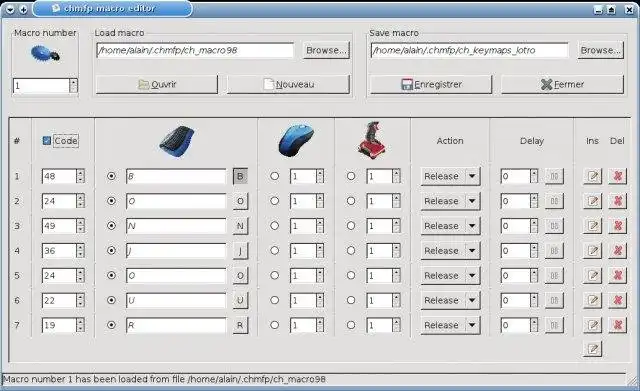Delete row 5 with red X
Image resolution: width=640 pixels, height=391 pixels.
[618, 275]
